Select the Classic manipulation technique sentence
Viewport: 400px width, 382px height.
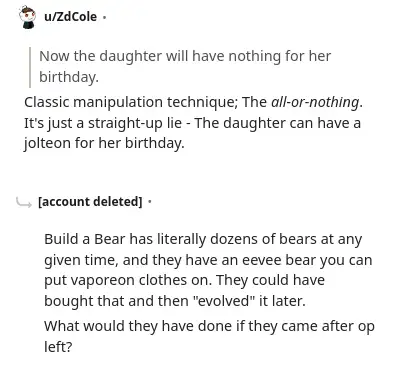(x=193, y=102)
